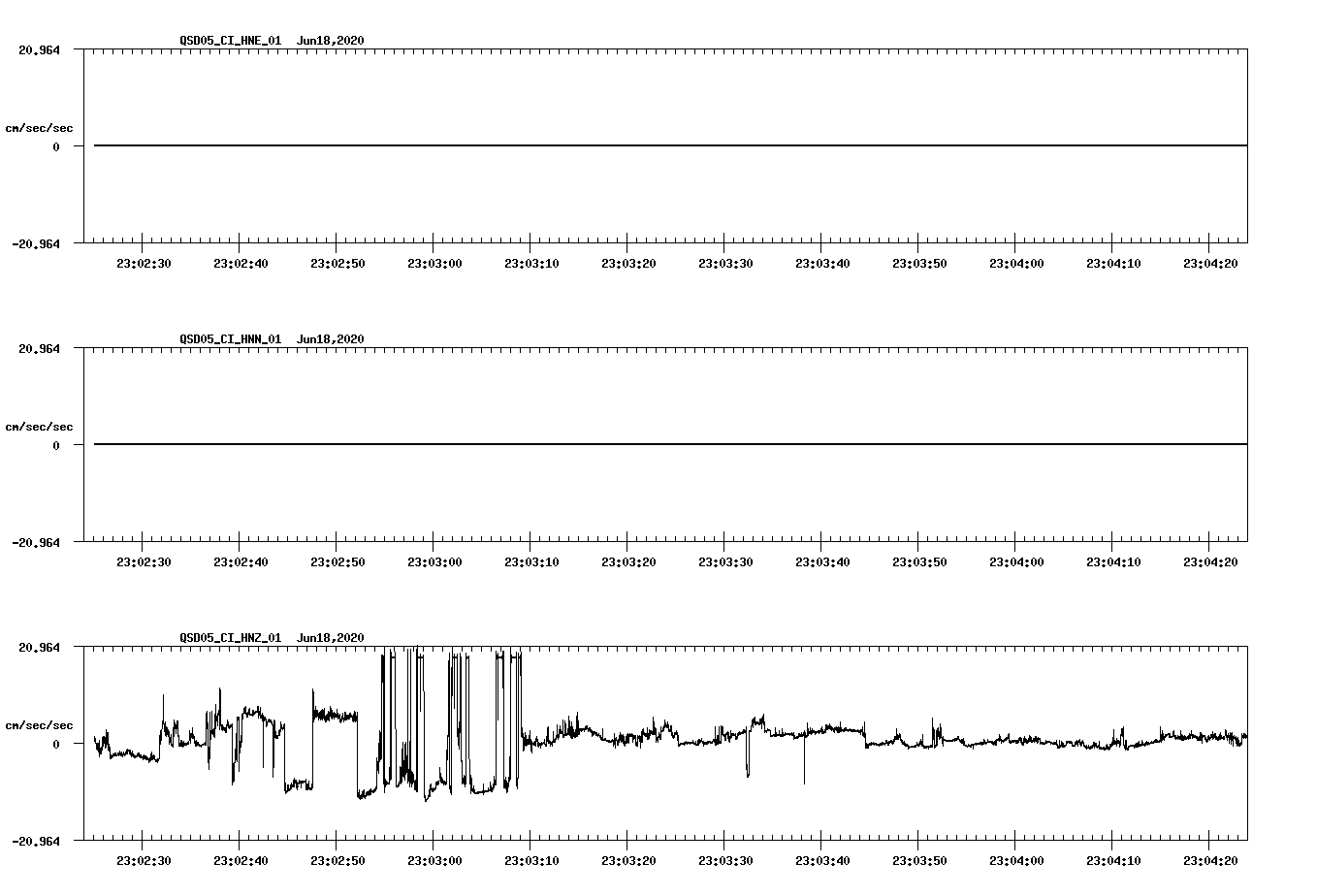
Task: Click the cm/sec/sec unit label on HNE plot
Action: click(x=39, y=128)
